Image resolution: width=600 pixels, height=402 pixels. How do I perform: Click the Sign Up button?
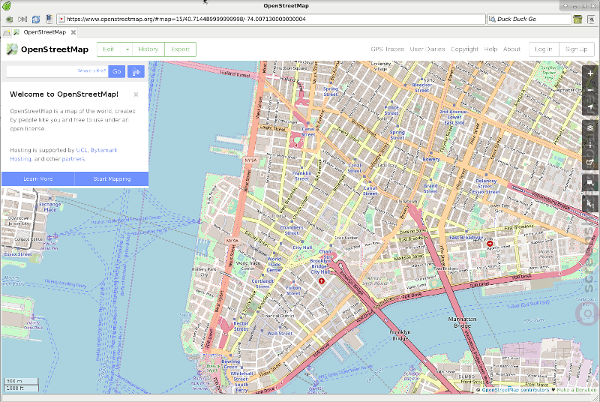(576, 49)
